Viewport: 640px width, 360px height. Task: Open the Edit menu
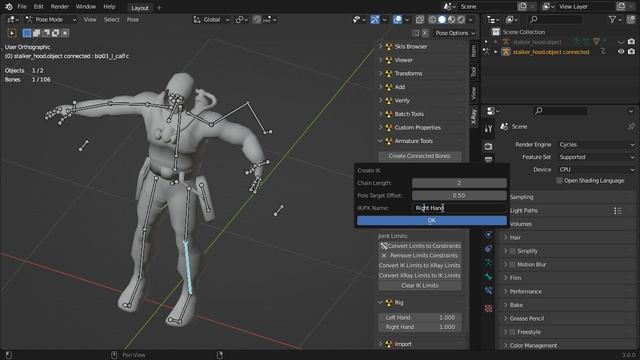[x=38, y=7]
